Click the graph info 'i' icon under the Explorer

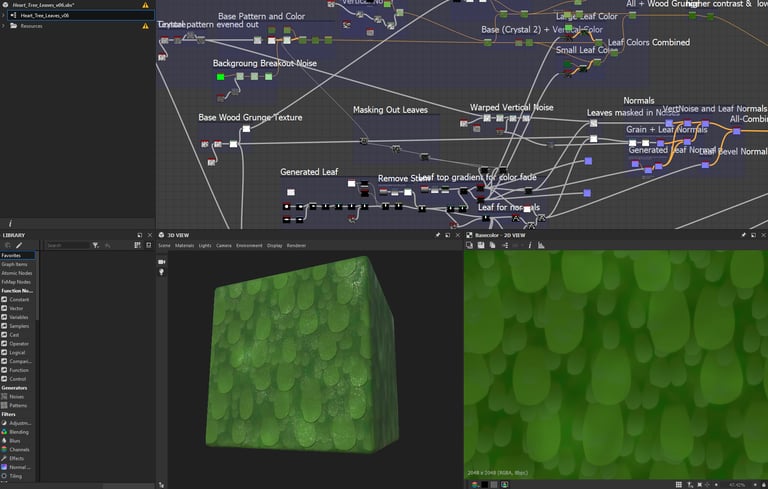10,223
